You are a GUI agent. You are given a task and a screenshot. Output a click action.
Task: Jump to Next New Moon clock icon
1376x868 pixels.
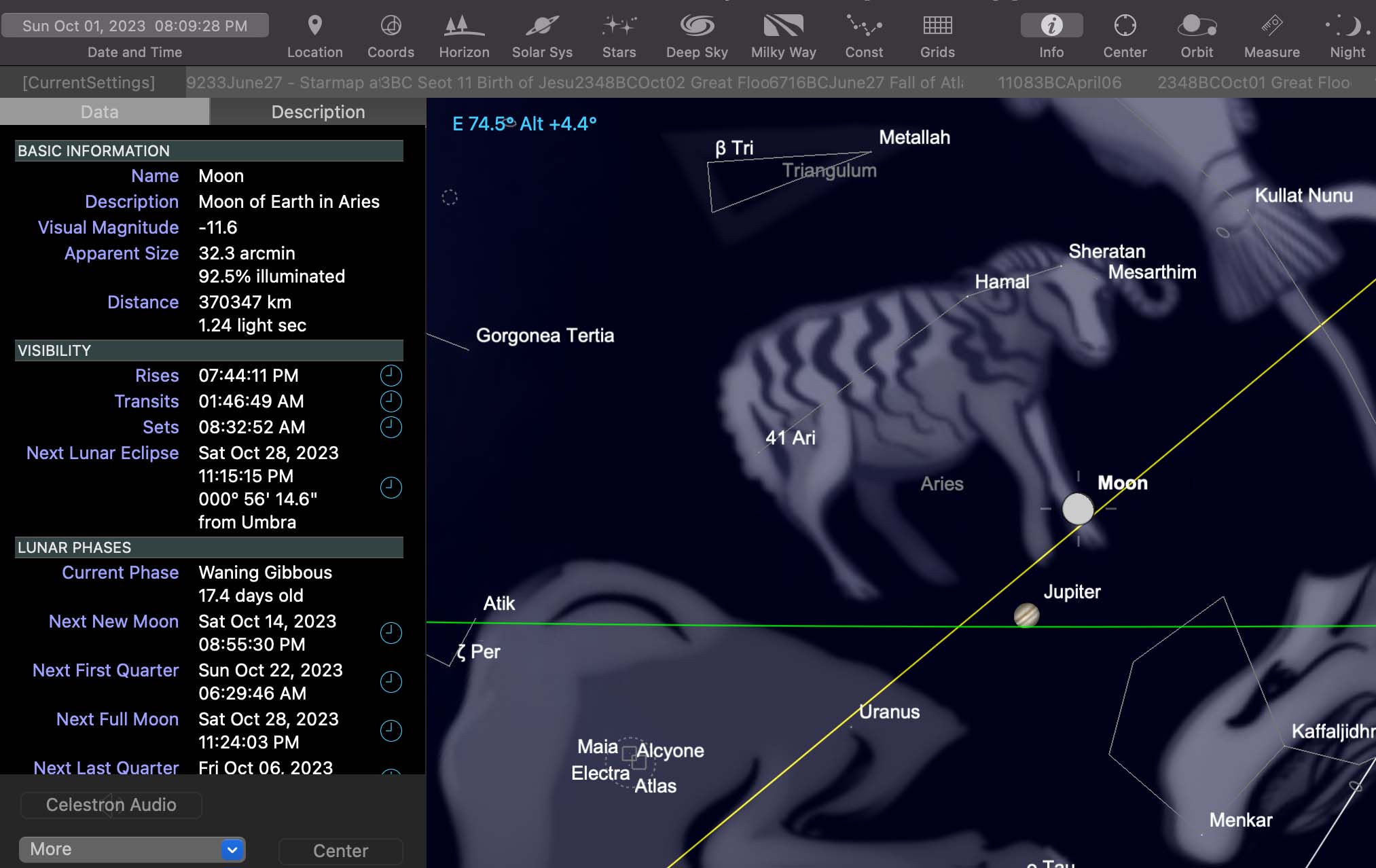[391, 633]
